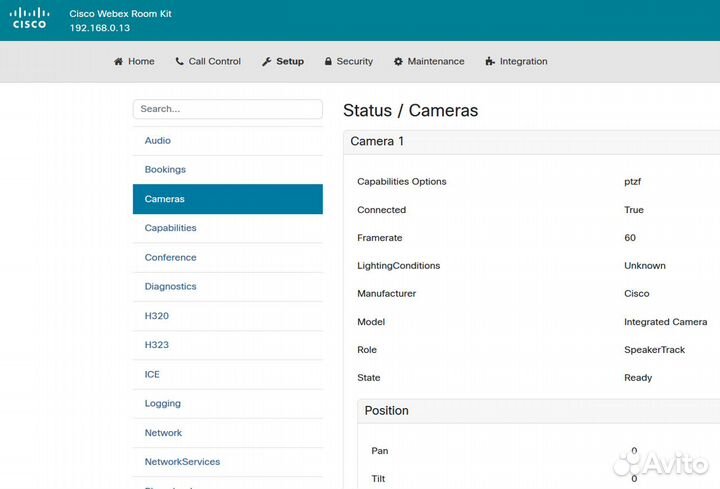This screenshot has height=489, width=720.
Task: Click the Position panel header
Action: coord(539,410)
